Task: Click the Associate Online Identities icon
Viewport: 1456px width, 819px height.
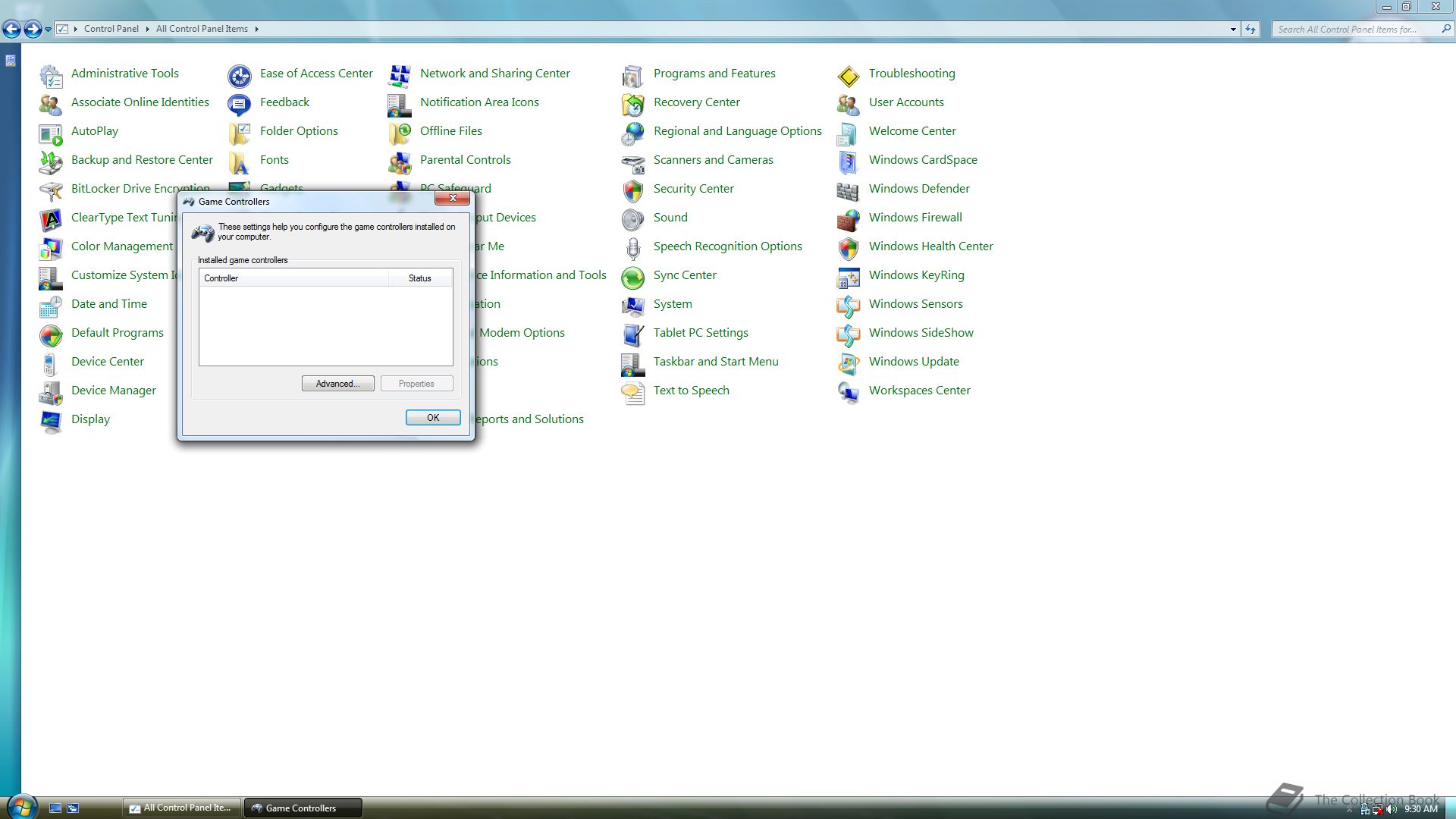Action: pos(51,105)
